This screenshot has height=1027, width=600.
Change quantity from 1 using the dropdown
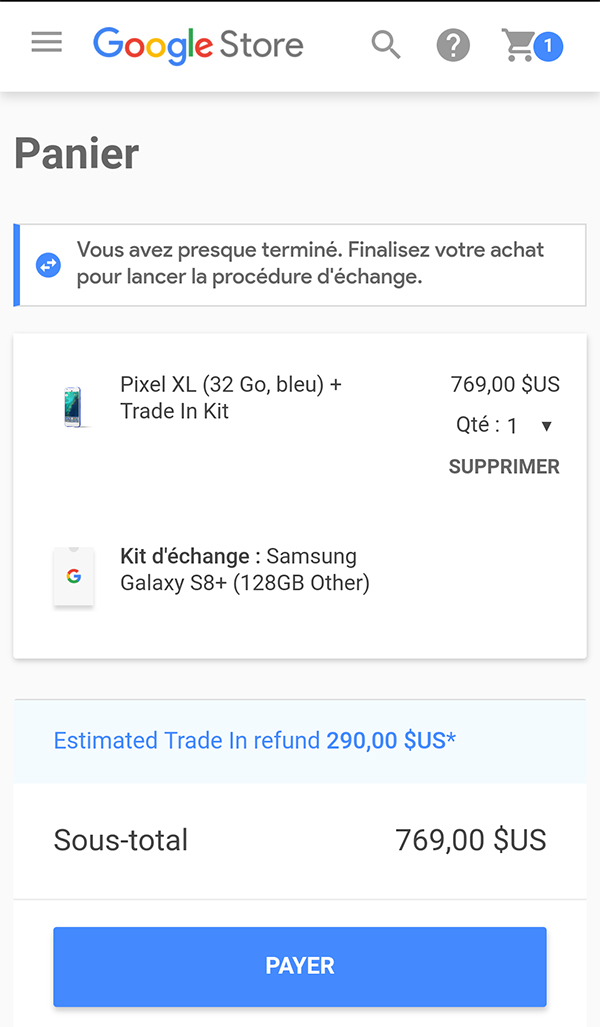pos(547,425)
